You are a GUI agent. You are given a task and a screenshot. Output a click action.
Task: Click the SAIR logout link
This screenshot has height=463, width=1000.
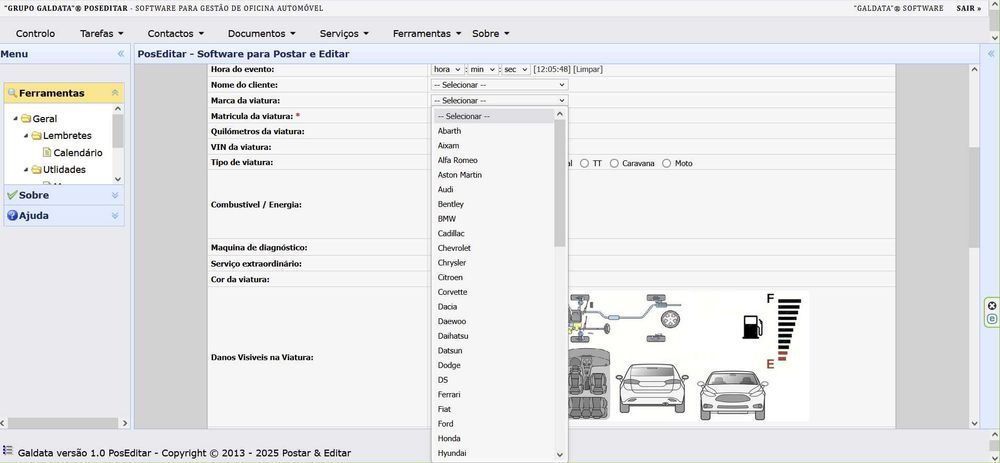[968, 8]
